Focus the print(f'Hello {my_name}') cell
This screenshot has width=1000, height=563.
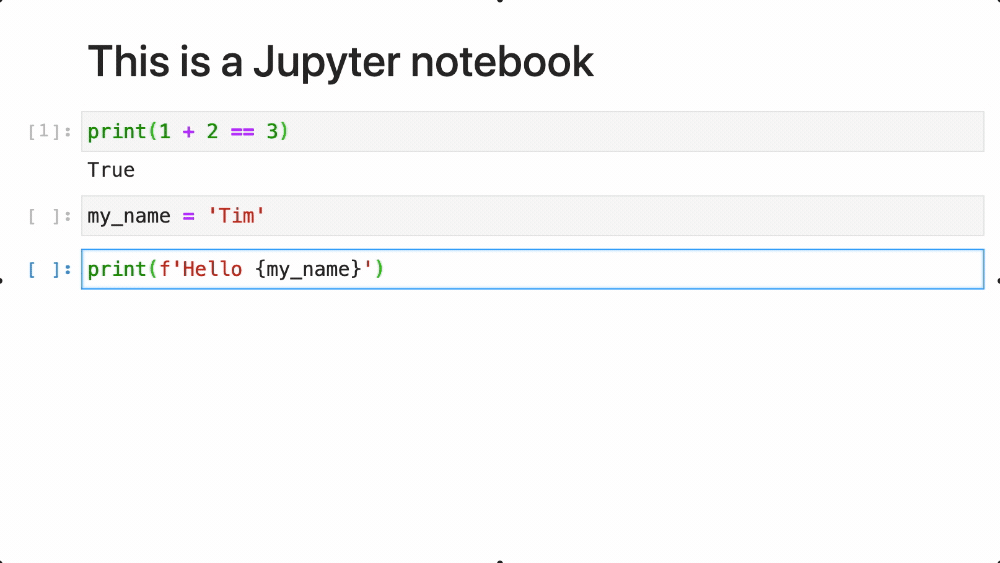click(533, 269)
